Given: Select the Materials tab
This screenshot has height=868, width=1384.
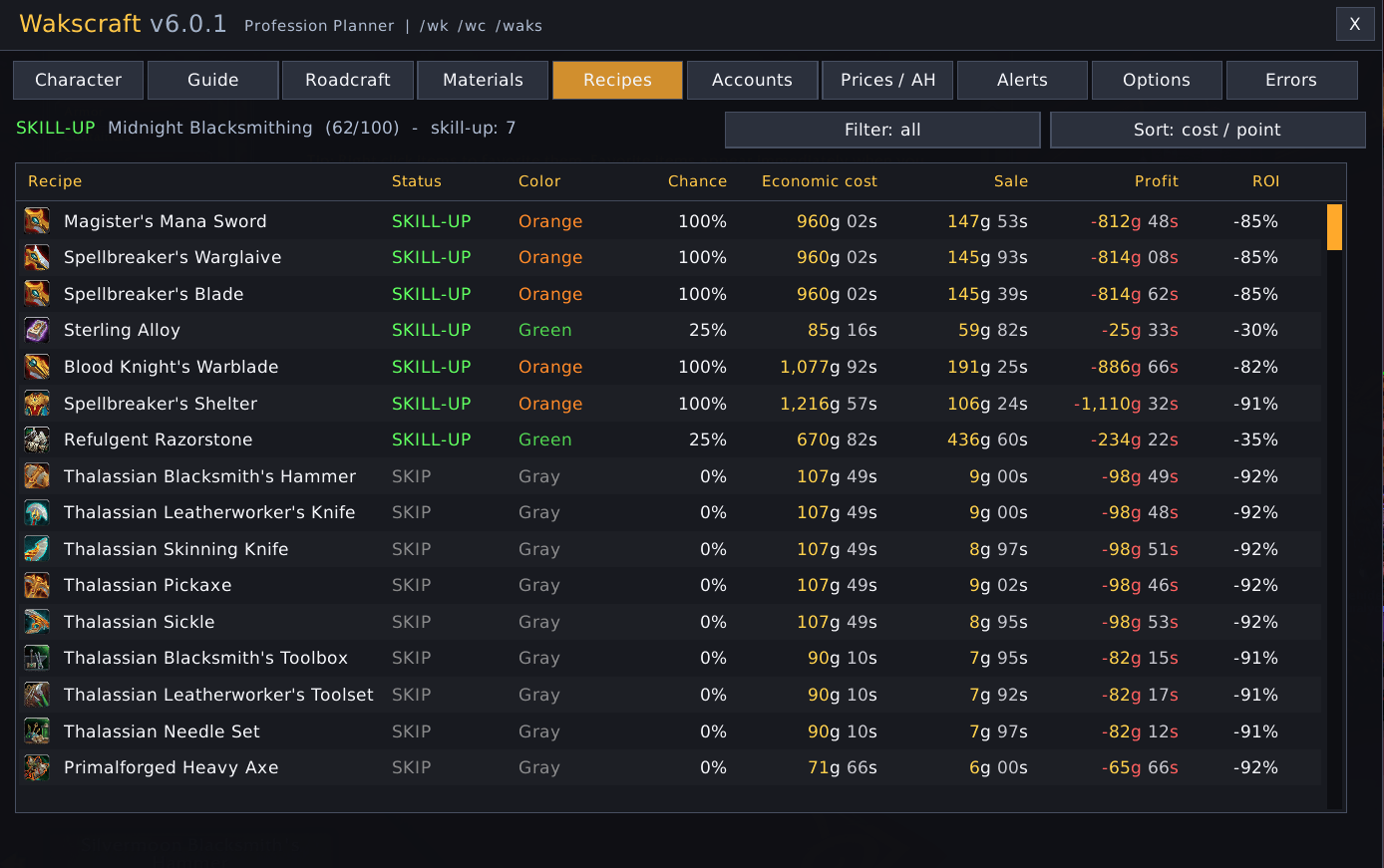Looking at the screenshot, I should point(483,80).
